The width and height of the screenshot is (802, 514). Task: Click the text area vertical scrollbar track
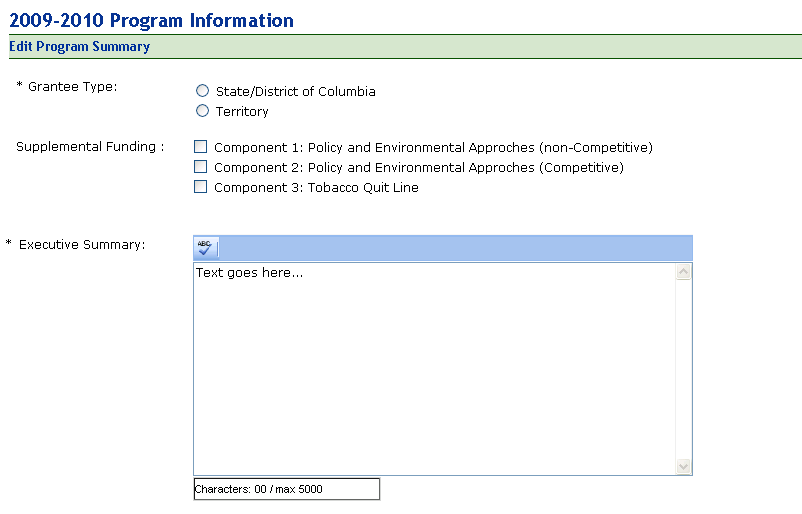(684, 370)
